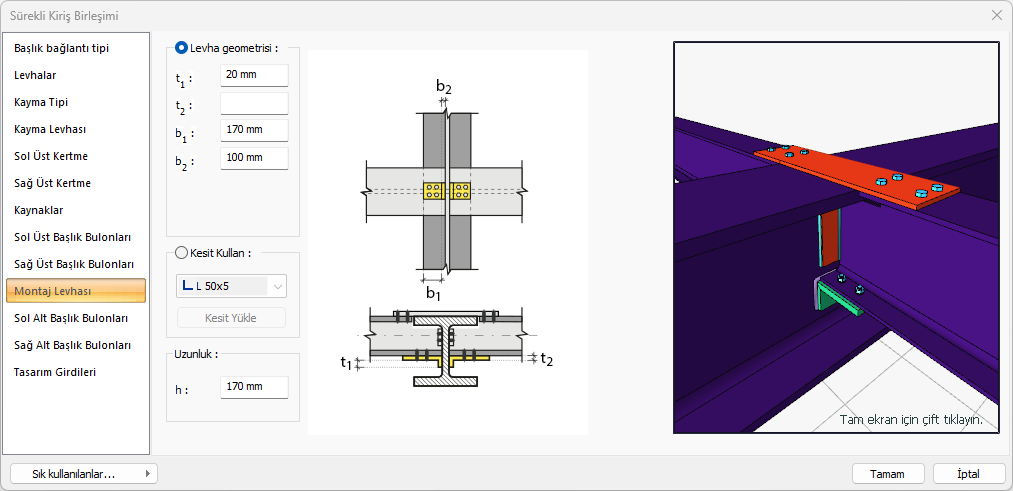Screen dimensions: 1013x491
Task: Open Sol Alt Başlık Bulonları page
Action: point(76,319)
